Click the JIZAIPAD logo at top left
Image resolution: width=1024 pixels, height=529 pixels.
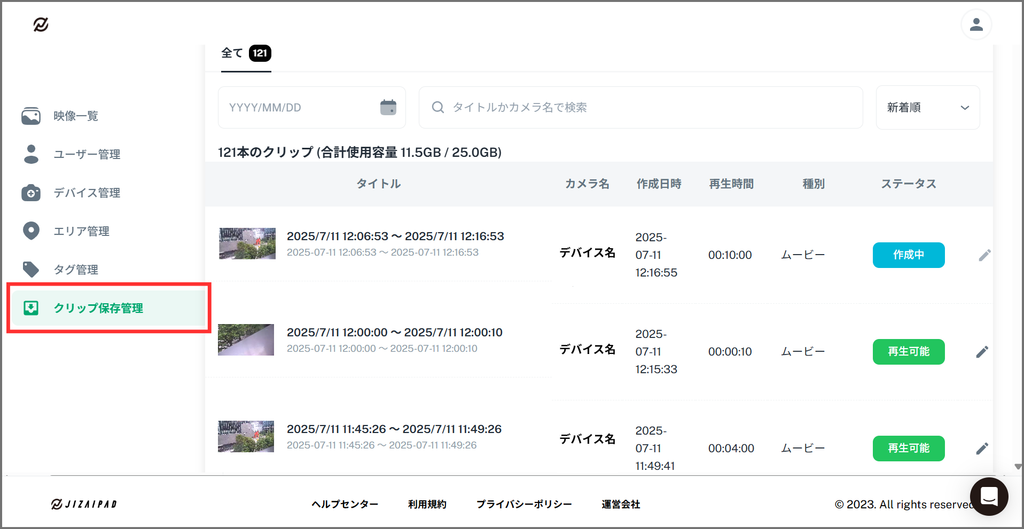41,25
